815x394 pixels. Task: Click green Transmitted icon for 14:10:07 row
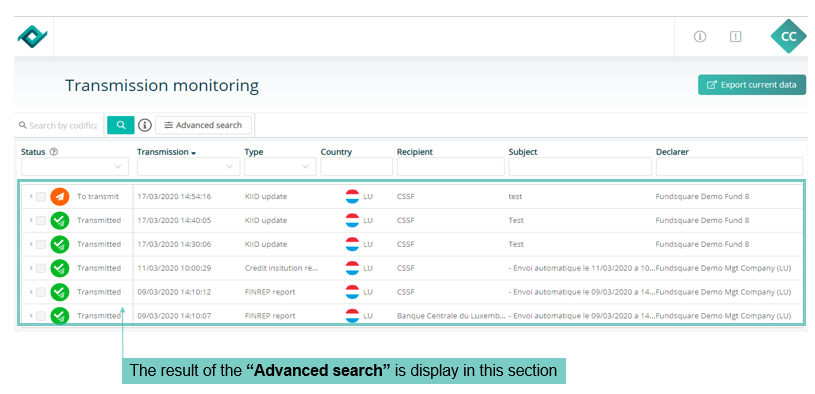pyautogui.click(x=60, y=316)
